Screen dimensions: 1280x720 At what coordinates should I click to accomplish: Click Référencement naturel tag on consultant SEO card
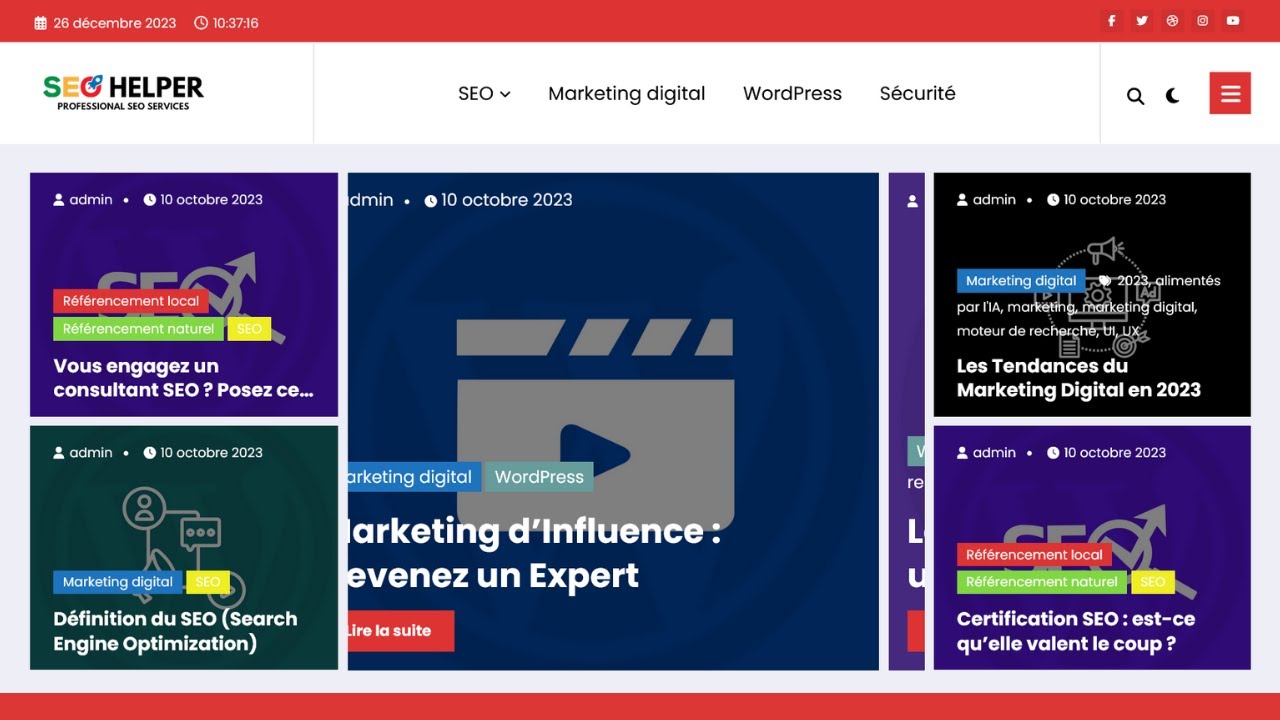[x=138, y=329]
